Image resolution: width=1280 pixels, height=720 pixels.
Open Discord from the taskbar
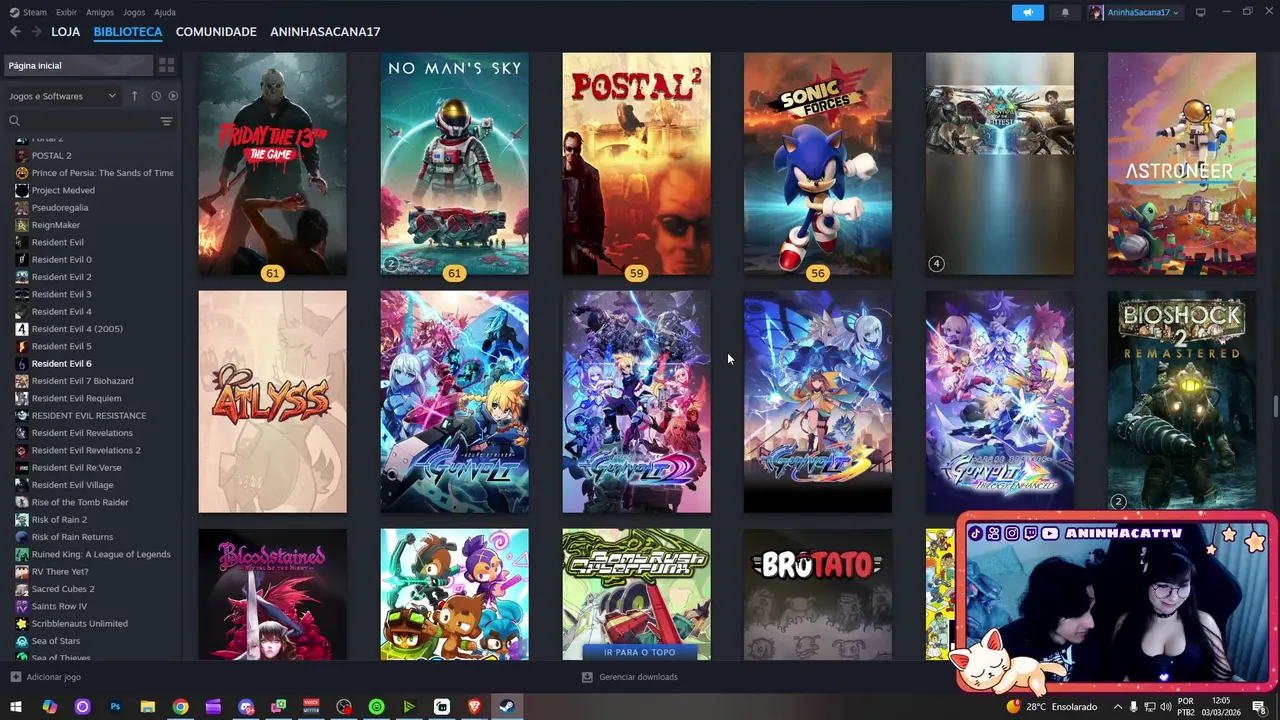[246, 707]
